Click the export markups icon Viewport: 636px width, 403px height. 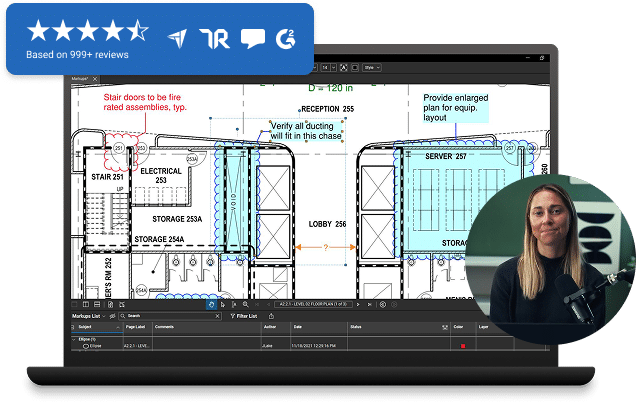(x=271, y=316)
